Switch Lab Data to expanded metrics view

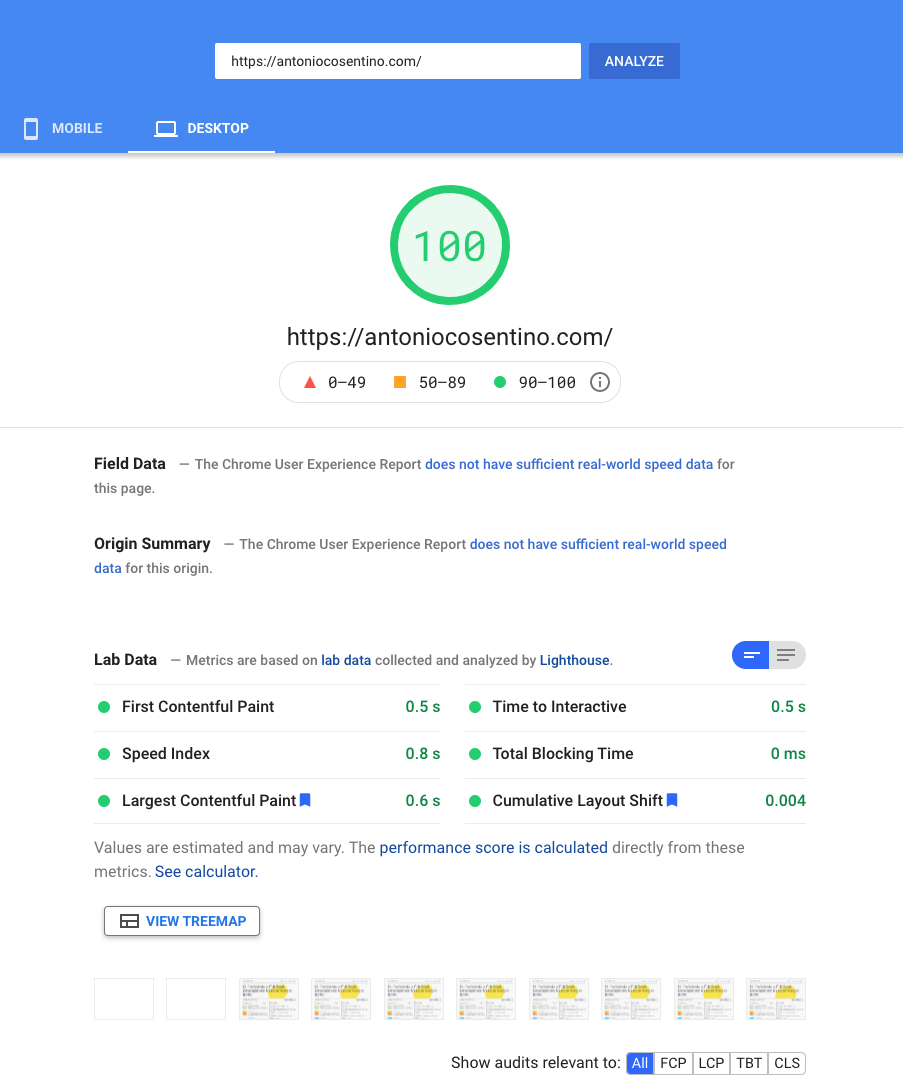pyautogui.click(x=786, y=655)
